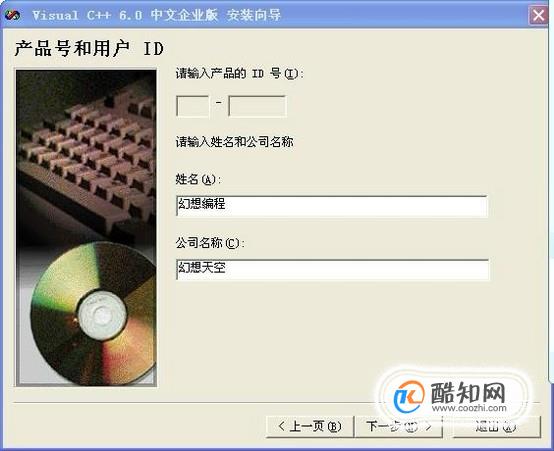Click the Visual C++ title bar icon
Screen dimensions: 554x451
click(x=12, y=15)
